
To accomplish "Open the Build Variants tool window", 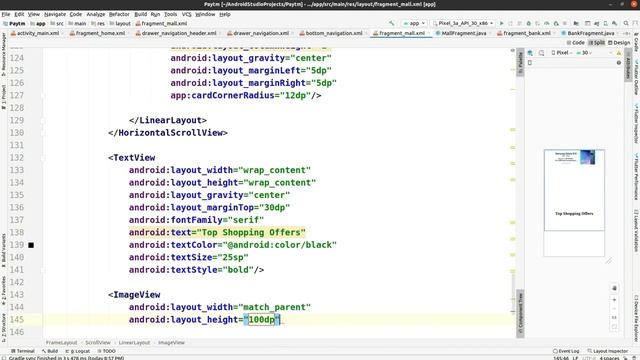I will click(x=3, y=250).
